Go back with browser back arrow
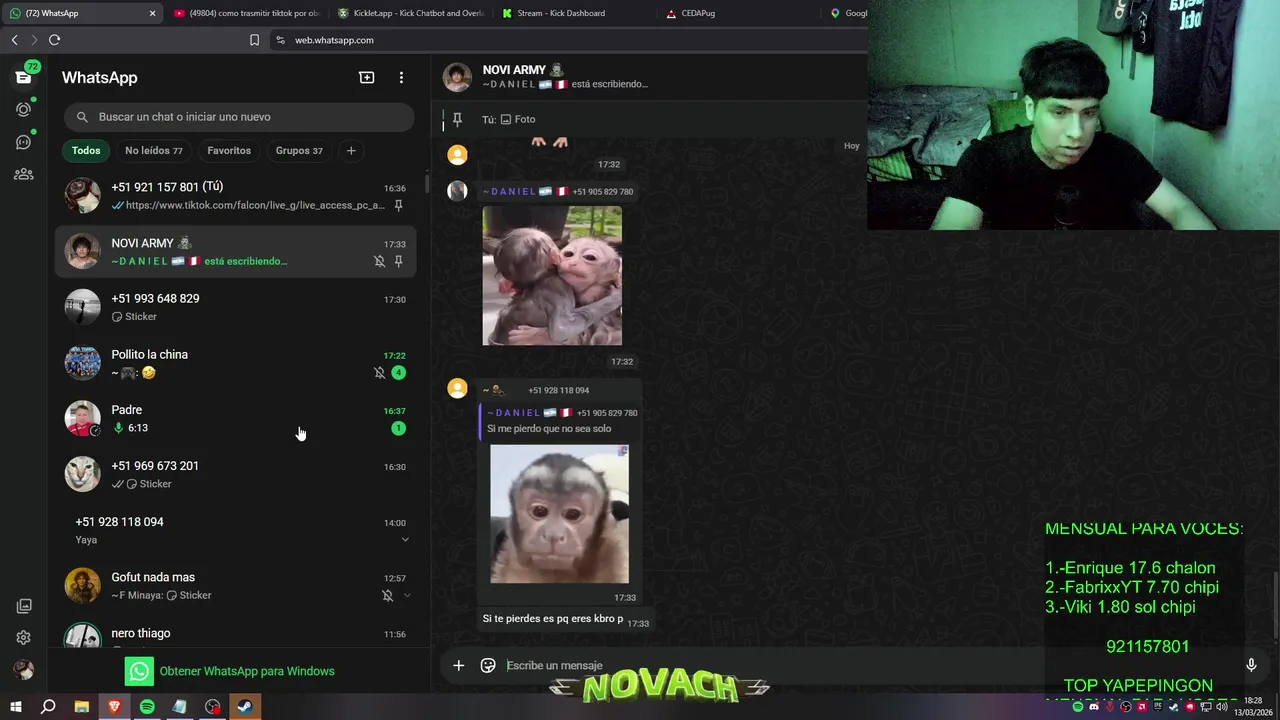The image size is (1280, 720). [x=14, y=40]
